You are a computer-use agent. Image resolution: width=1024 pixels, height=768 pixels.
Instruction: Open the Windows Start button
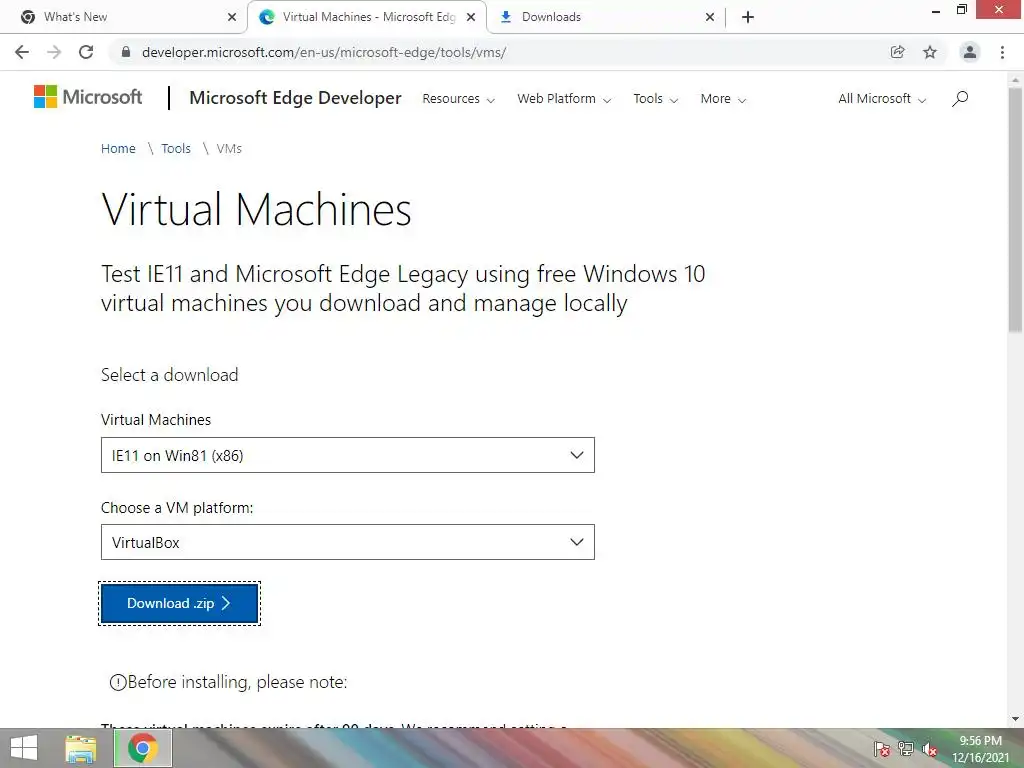(x=24, y=748)
